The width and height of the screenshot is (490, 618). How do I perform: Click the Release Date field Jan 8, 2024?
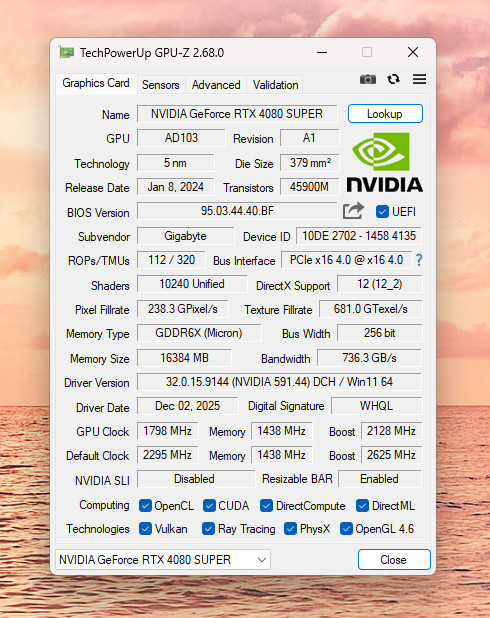coord(175,187)
